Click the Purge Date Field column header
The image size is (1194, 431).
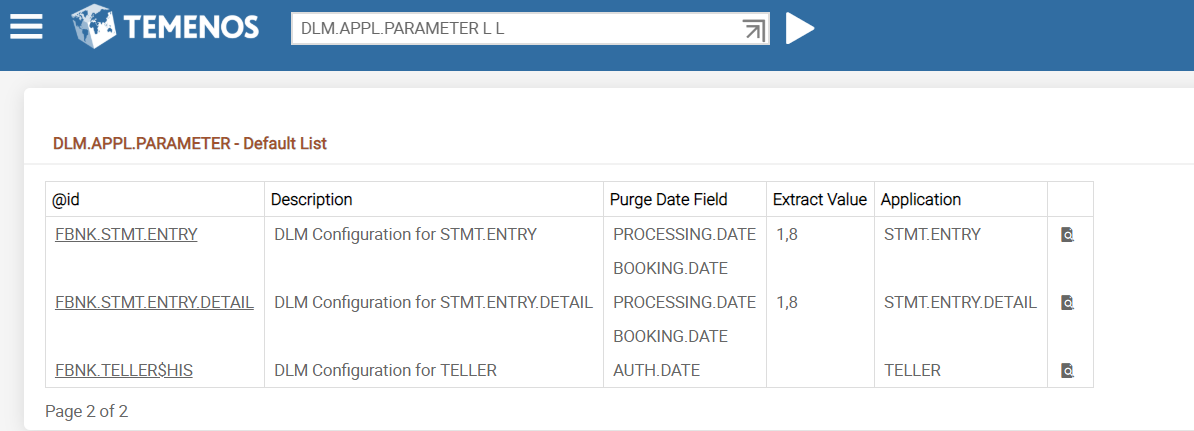(x=668, y=199)
